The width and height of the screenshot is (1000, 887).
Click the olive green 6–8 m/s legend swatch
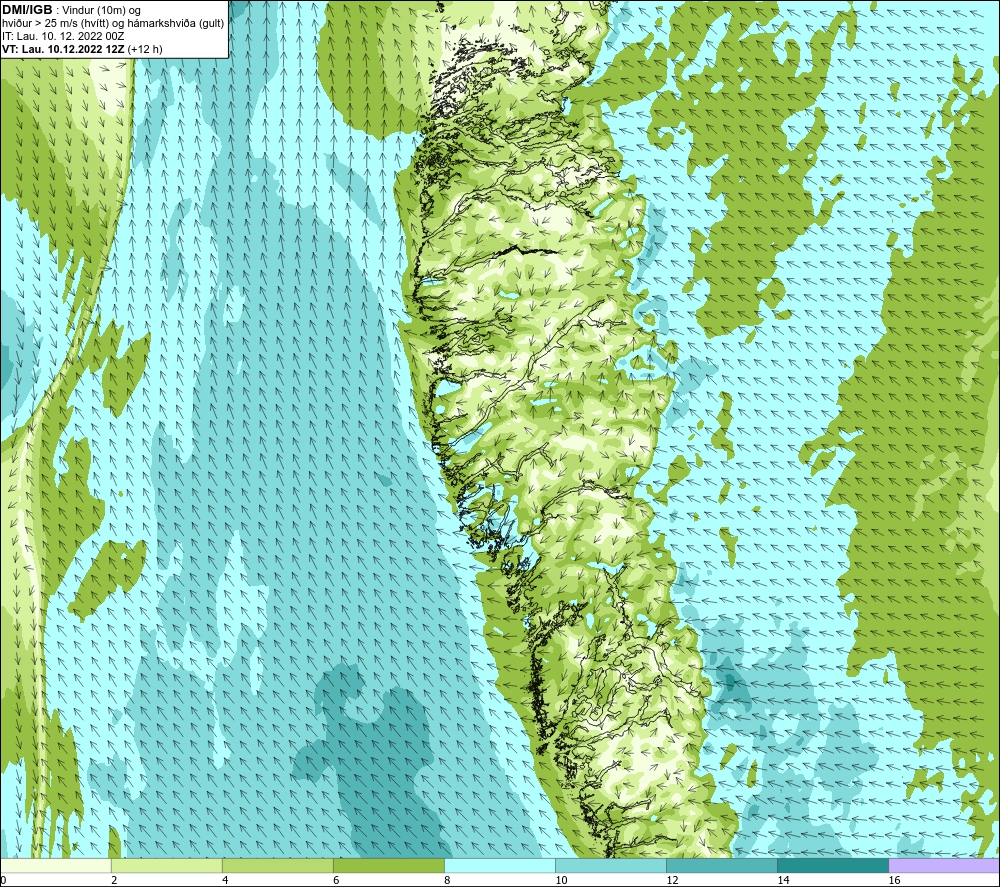pos(389,865)
